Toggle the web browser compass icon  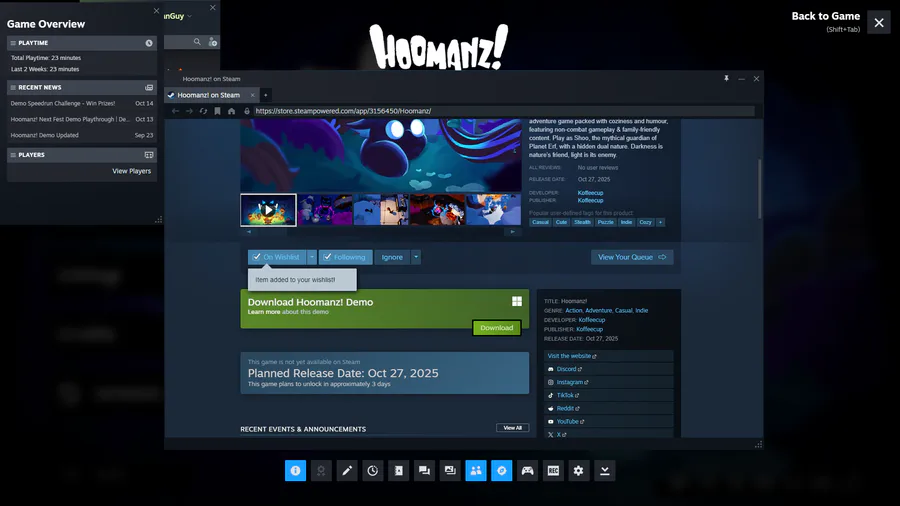(x=502, y=470)
